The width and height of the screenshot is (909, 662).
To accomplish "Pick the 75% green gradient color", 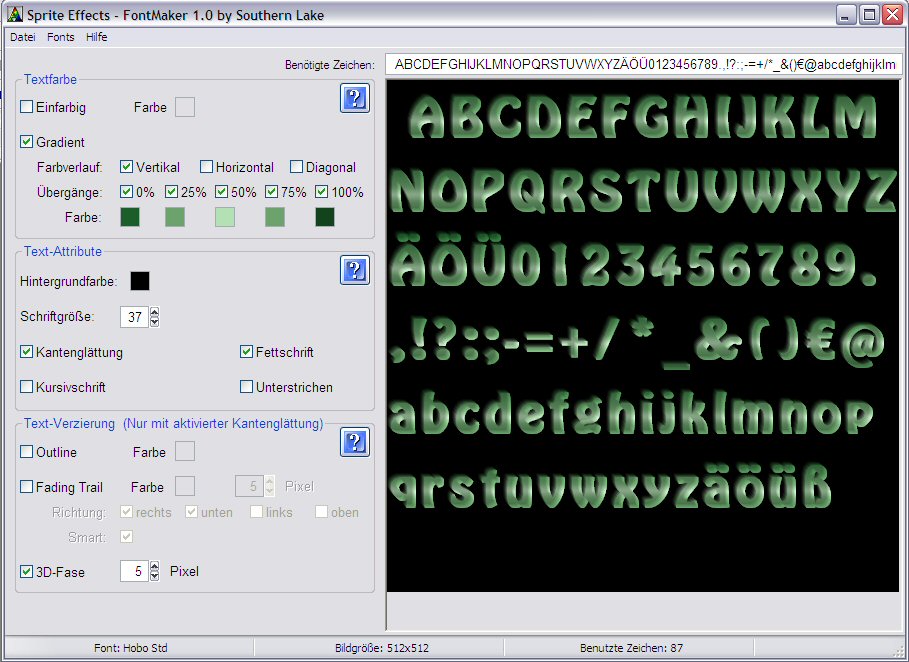I will pos(275,217).
